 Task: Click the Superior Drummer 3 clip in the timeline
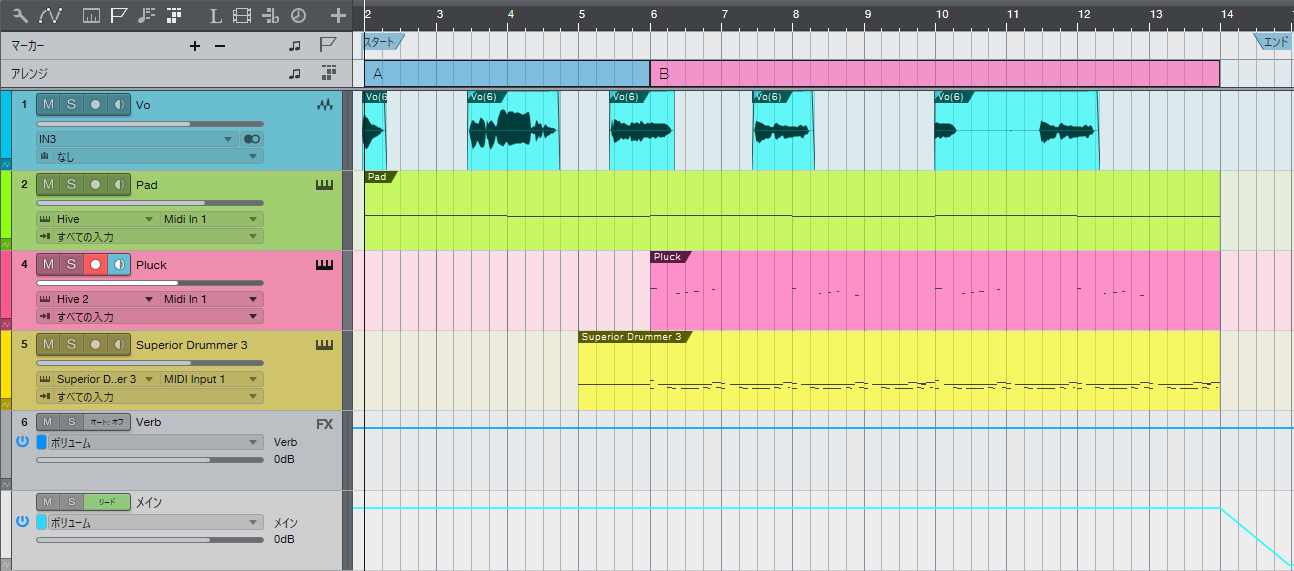pos(898,375)
